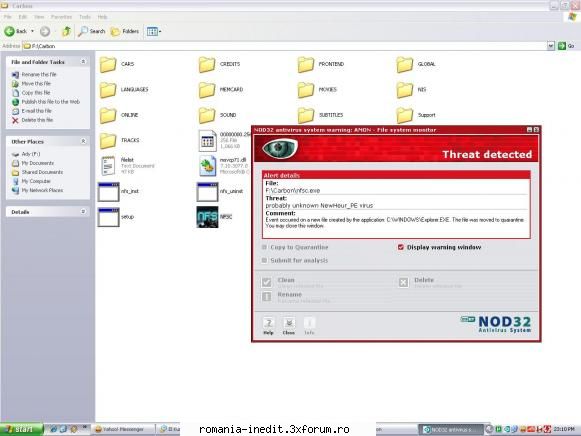The image size is (581, 436).
Task: Open the View menu
Action: click(x=39, y=17)
